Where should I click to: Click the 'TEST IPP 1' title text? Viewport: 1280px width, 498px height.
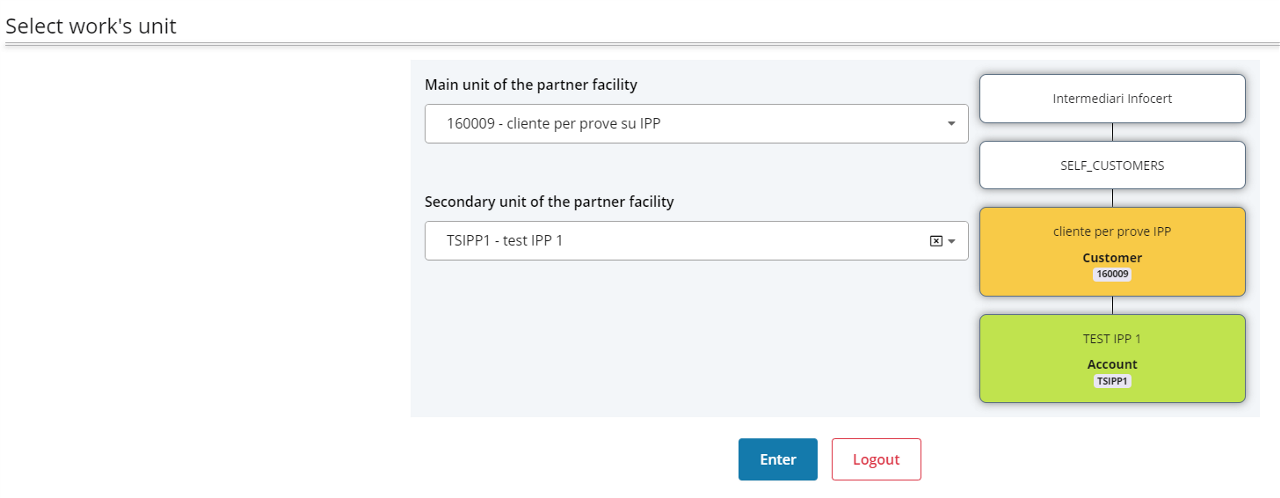point(1112,338)
